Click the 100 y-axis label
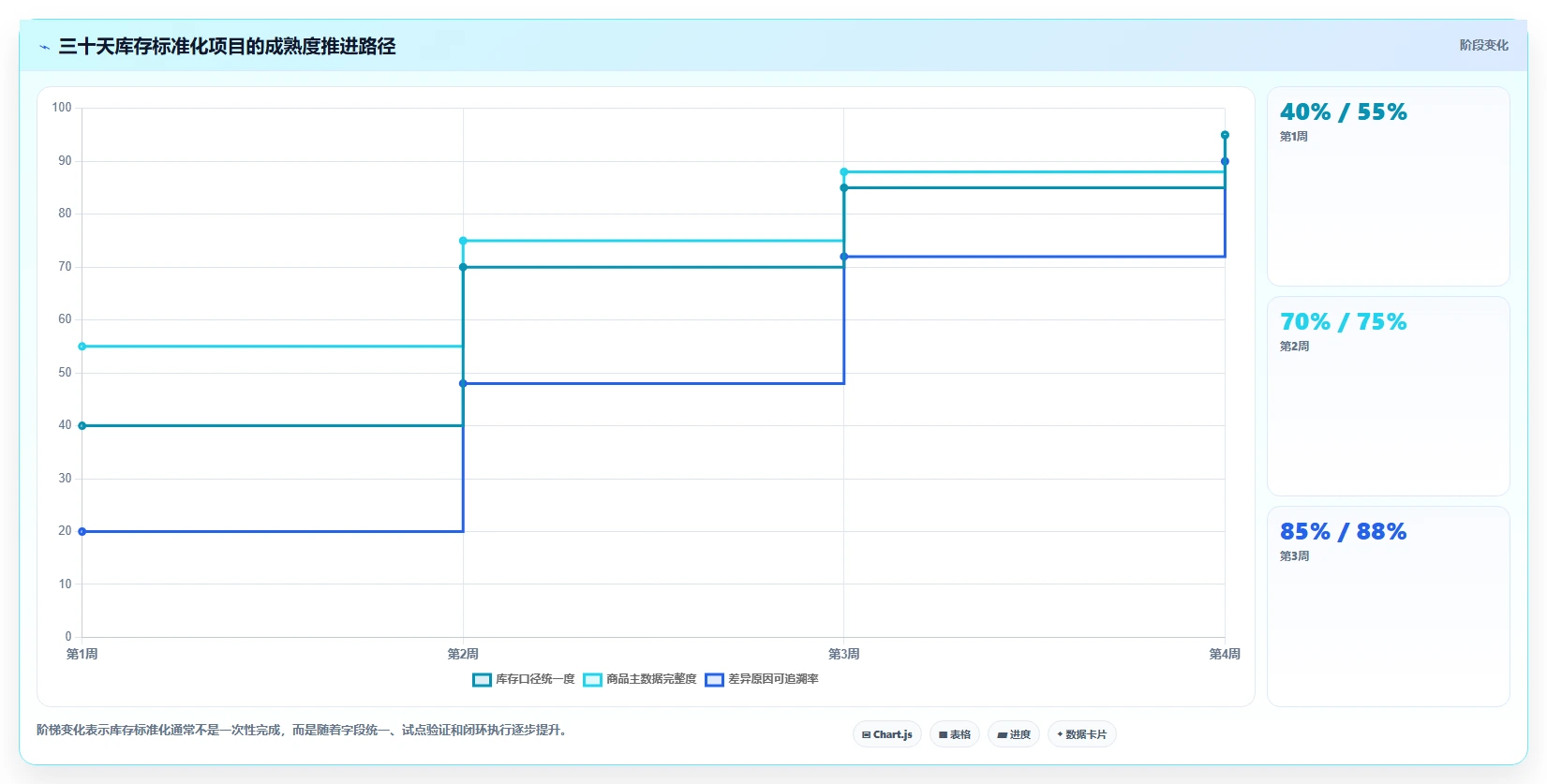 [62, 108]
